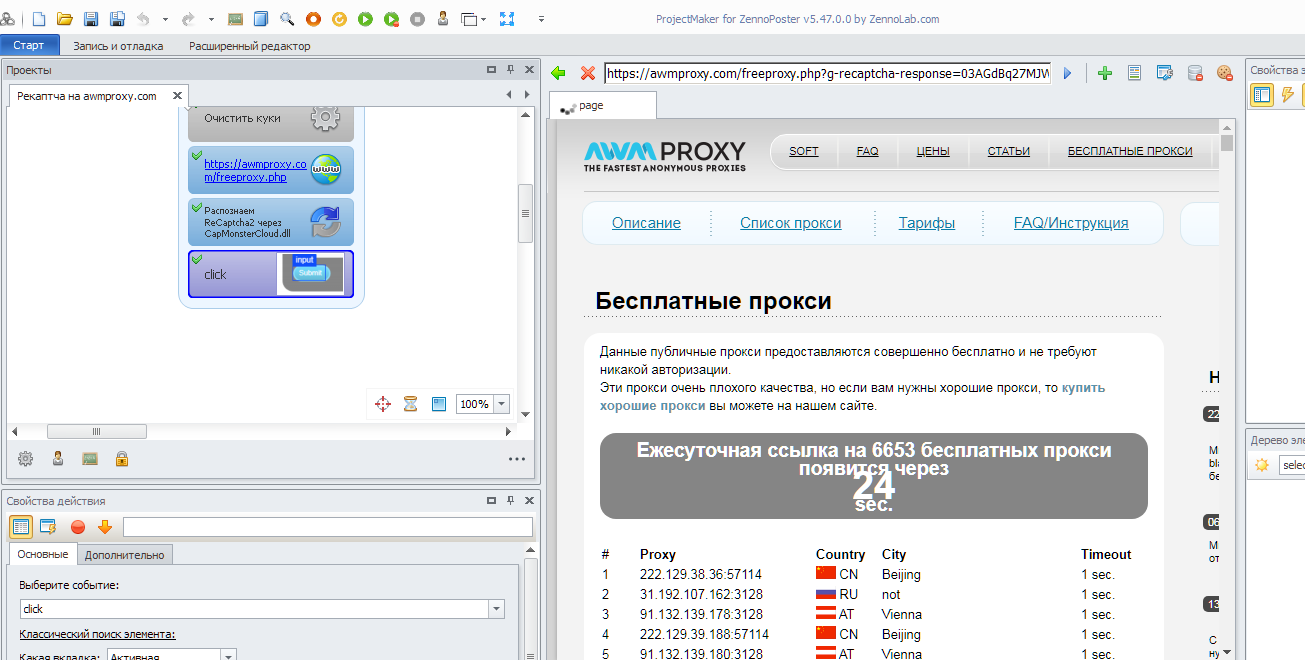Open project settings gear icon below canvas
Viewport: 1305px width, 660px height.
click(25, 459)
